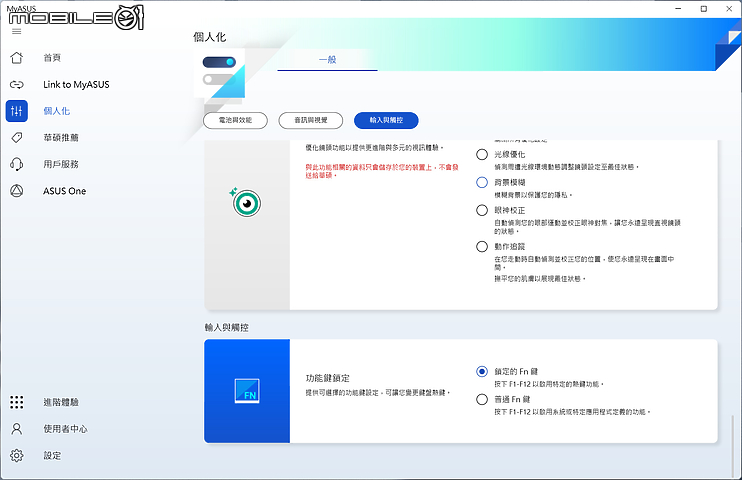Open the 首頁 home icon
This screenshot has height=480, width=742.
click(17, 58)
